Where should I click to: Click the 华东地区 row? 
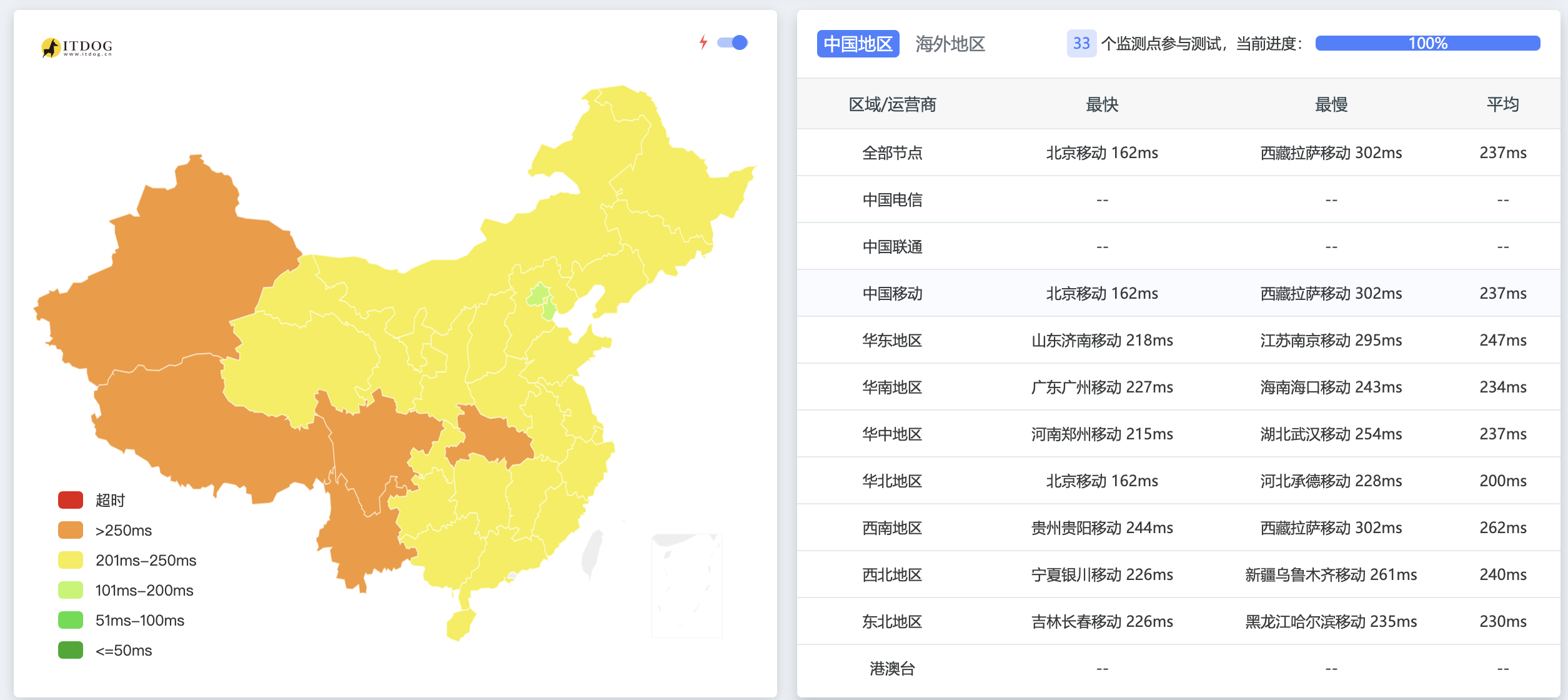[892, 340]
